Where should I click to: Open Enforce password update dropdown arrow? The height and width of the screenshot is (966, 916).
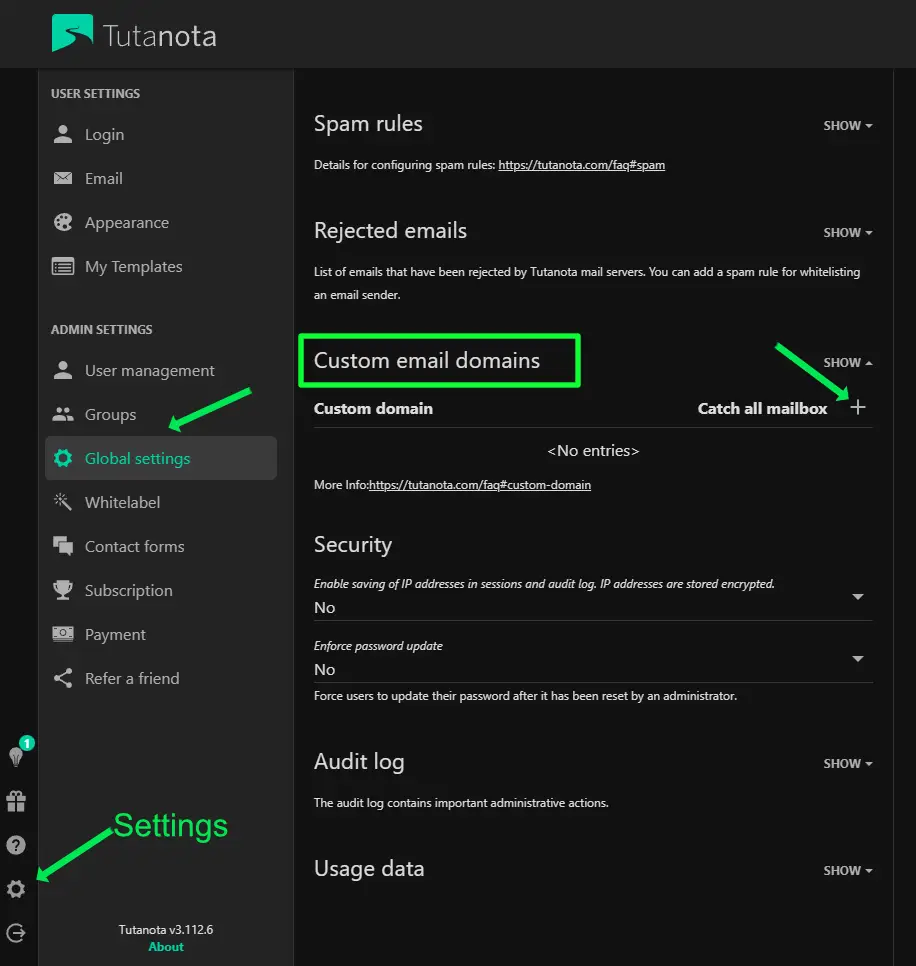(857, 659)
